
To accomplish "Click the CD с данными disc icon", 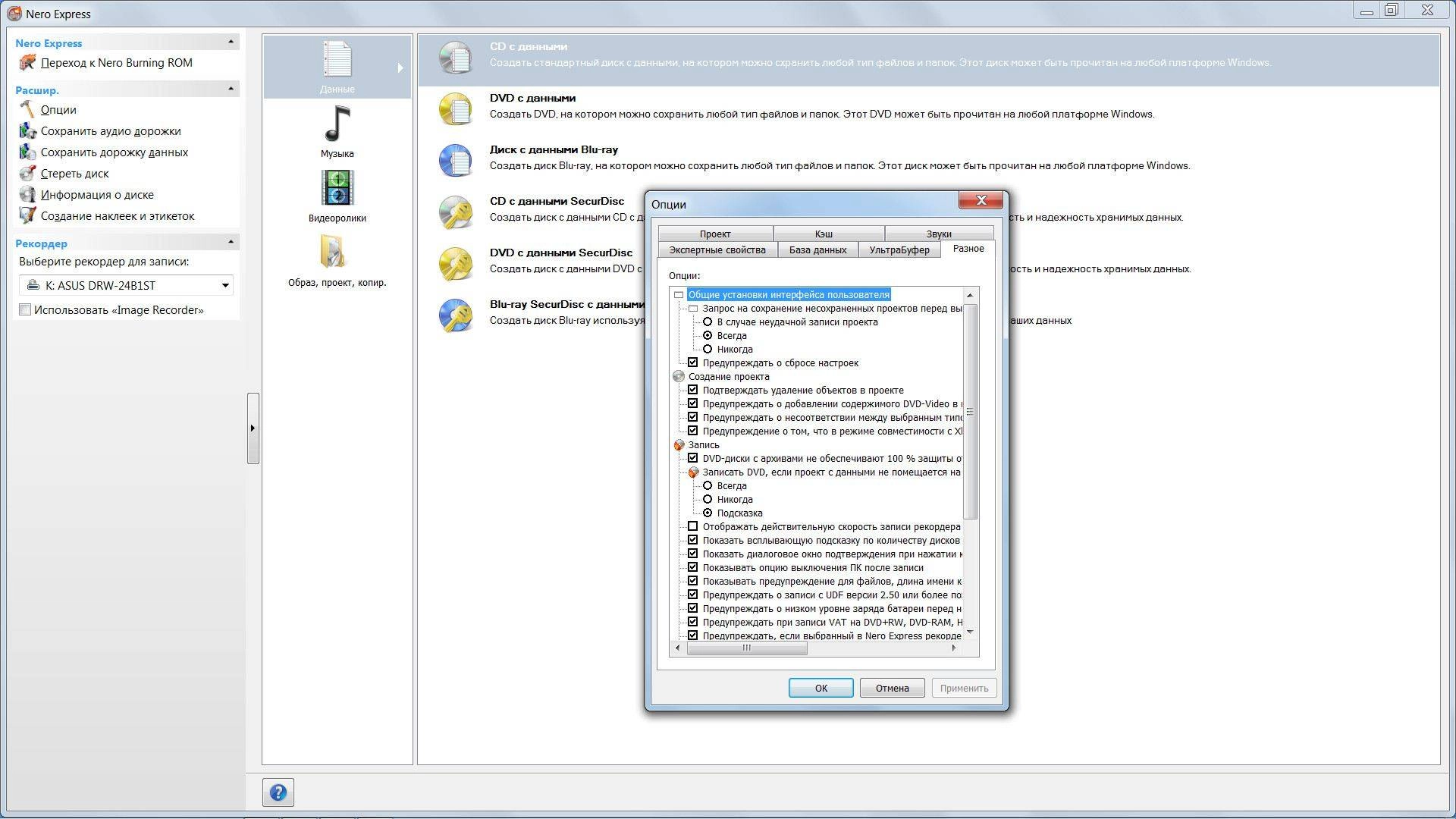I will tap(455, 58).
